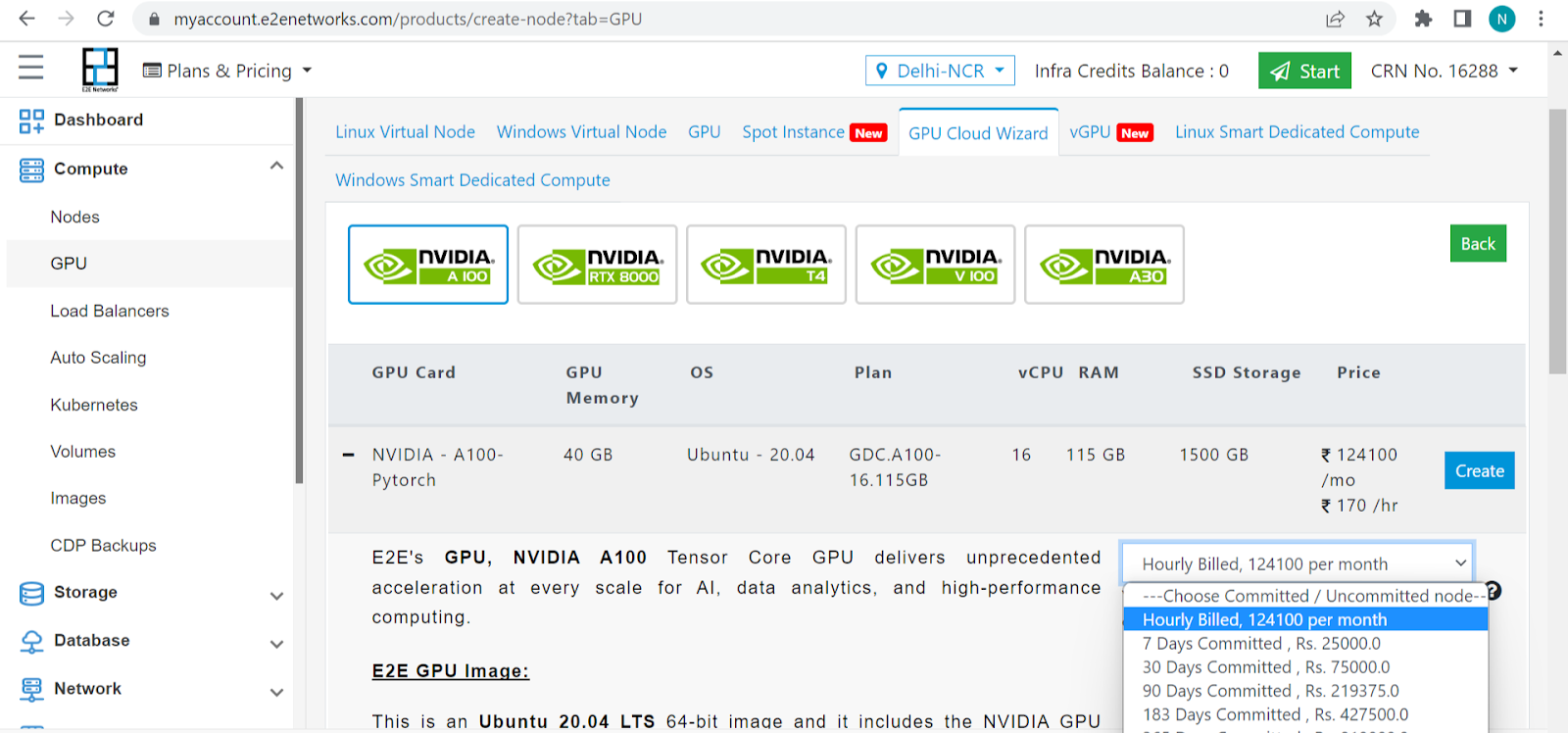Screen dimensions: 1568x733
Task: Reload the current page
Action: coord(106,19)
